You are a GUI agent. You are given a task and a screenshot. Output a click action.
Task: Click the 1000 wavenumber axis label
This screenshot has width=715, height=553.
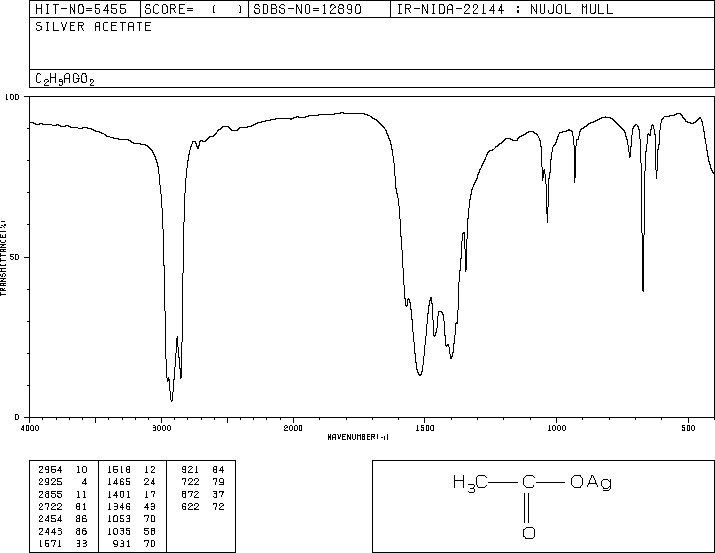(556, 428)
